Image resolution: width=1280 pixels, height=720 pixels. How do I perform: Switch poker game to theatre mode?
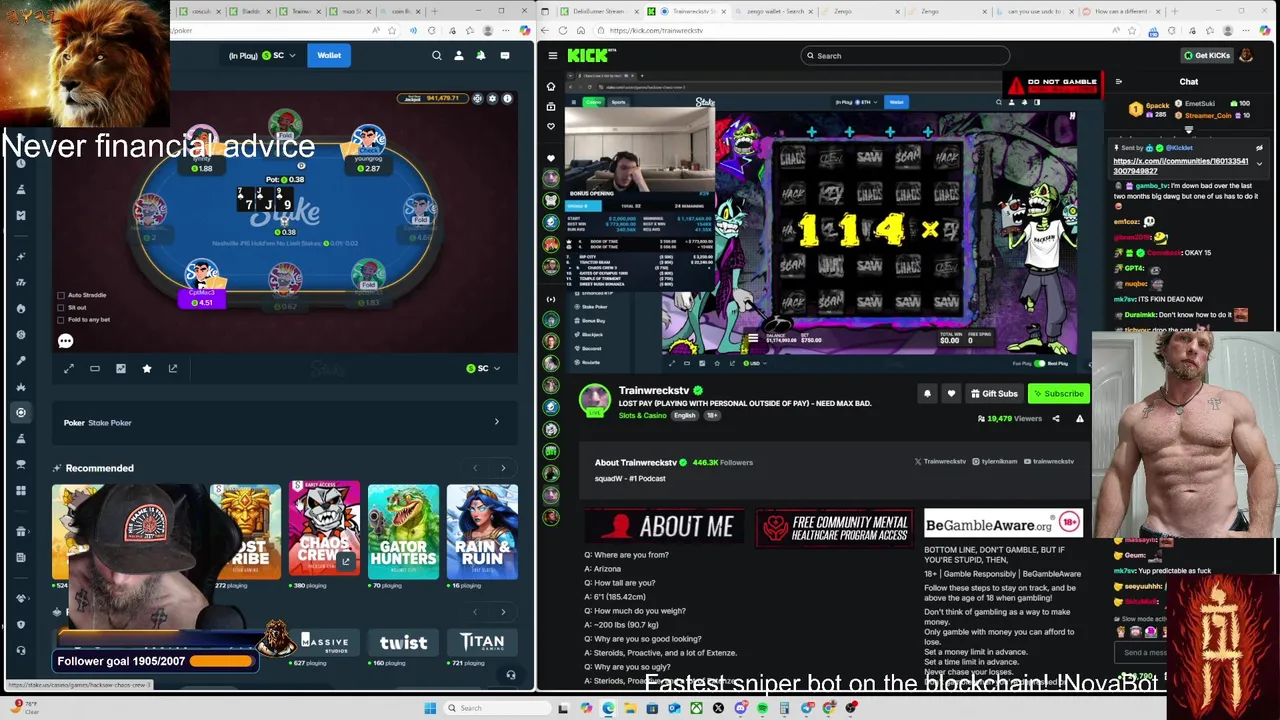(95, 368)
